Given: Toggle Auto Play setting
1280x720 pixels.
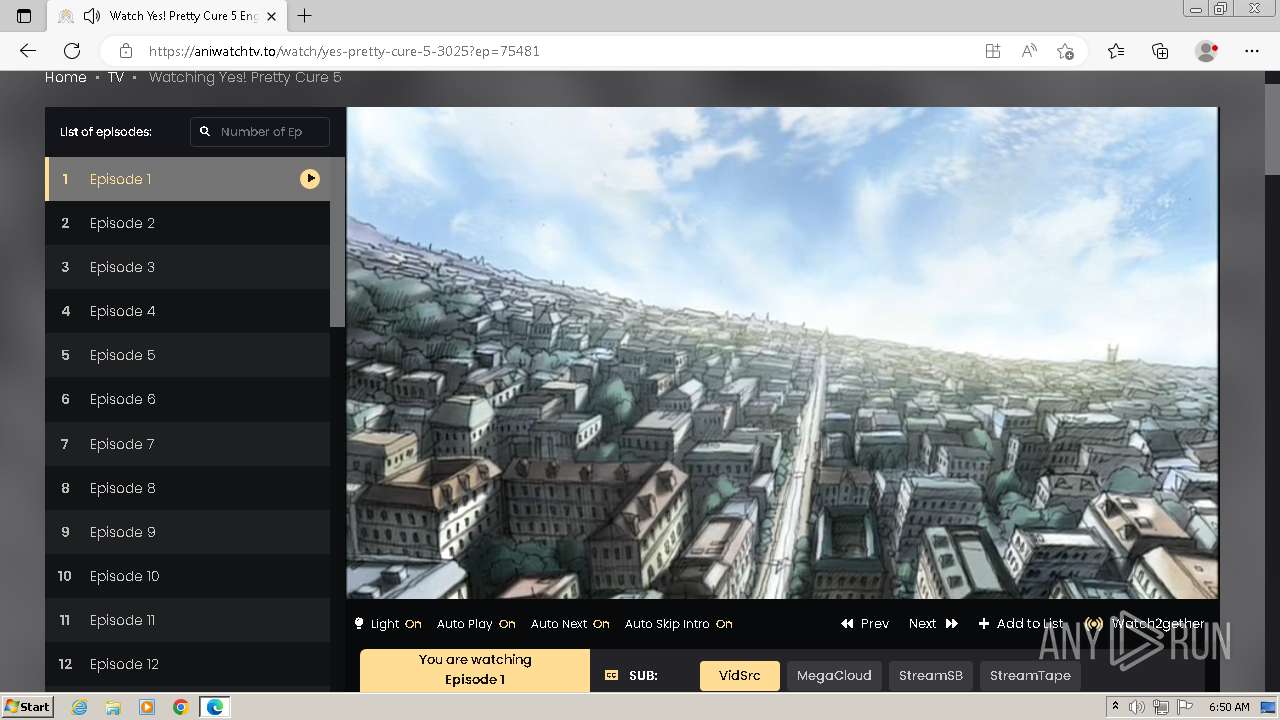Looking at the screenshot, I should click(x=476, y=624).
